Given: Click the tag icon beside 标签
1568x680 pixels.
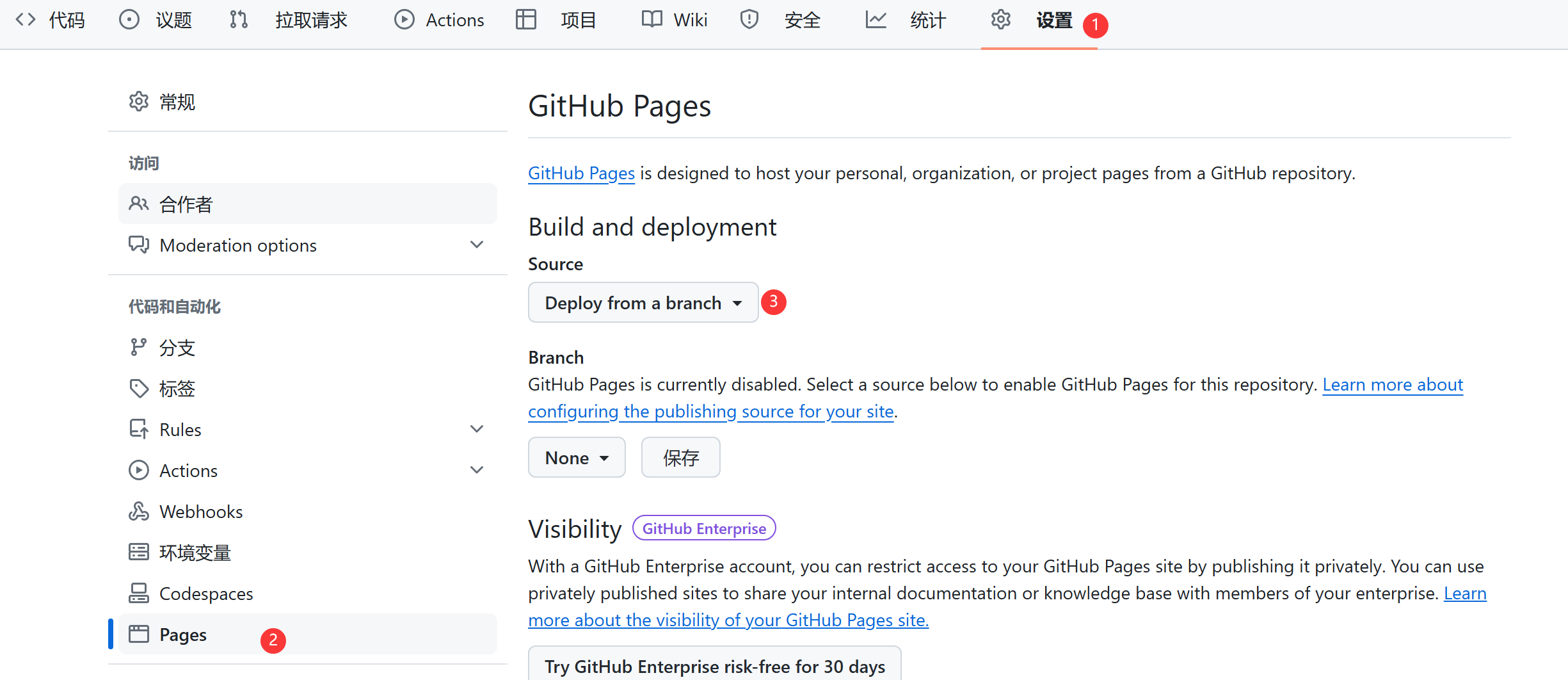Looking at the screenshot, I should 139,388.
